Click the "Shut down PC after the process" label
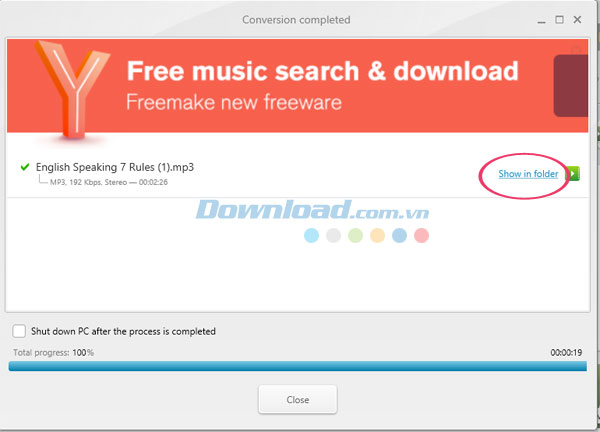Image resolution: width=600 pixels, height=432 pixels. pyautogui.click(x=123, y=331)
